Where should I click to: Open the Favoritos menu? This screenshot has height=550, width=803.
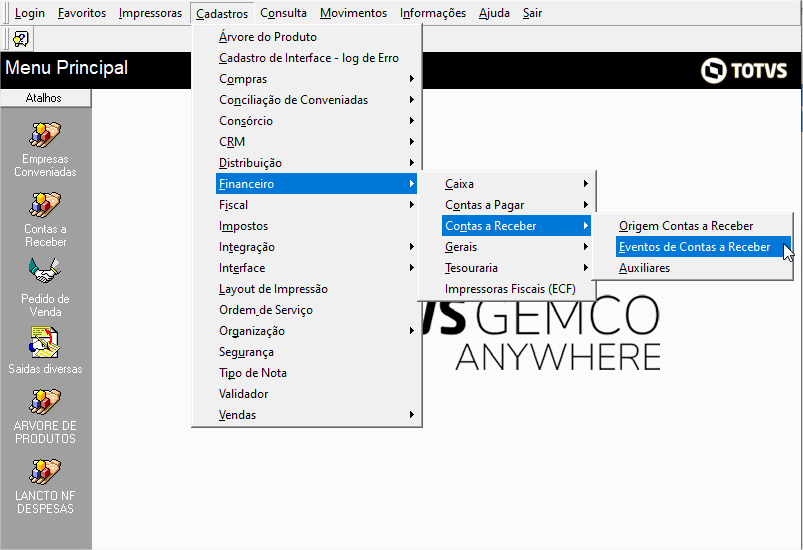82,13
